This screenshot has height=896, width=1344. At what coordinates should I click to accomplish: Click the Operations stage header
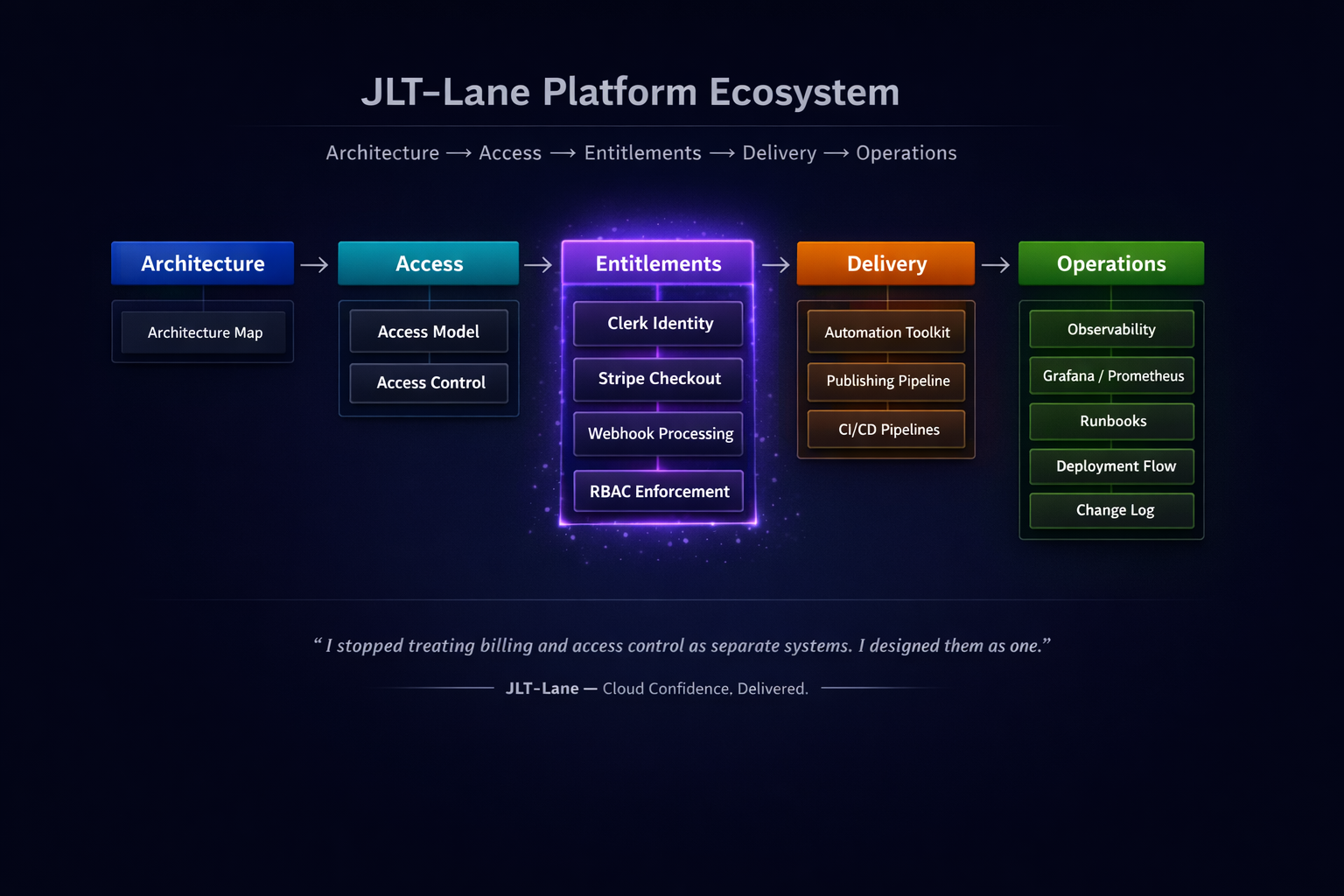pos(1111,263)
